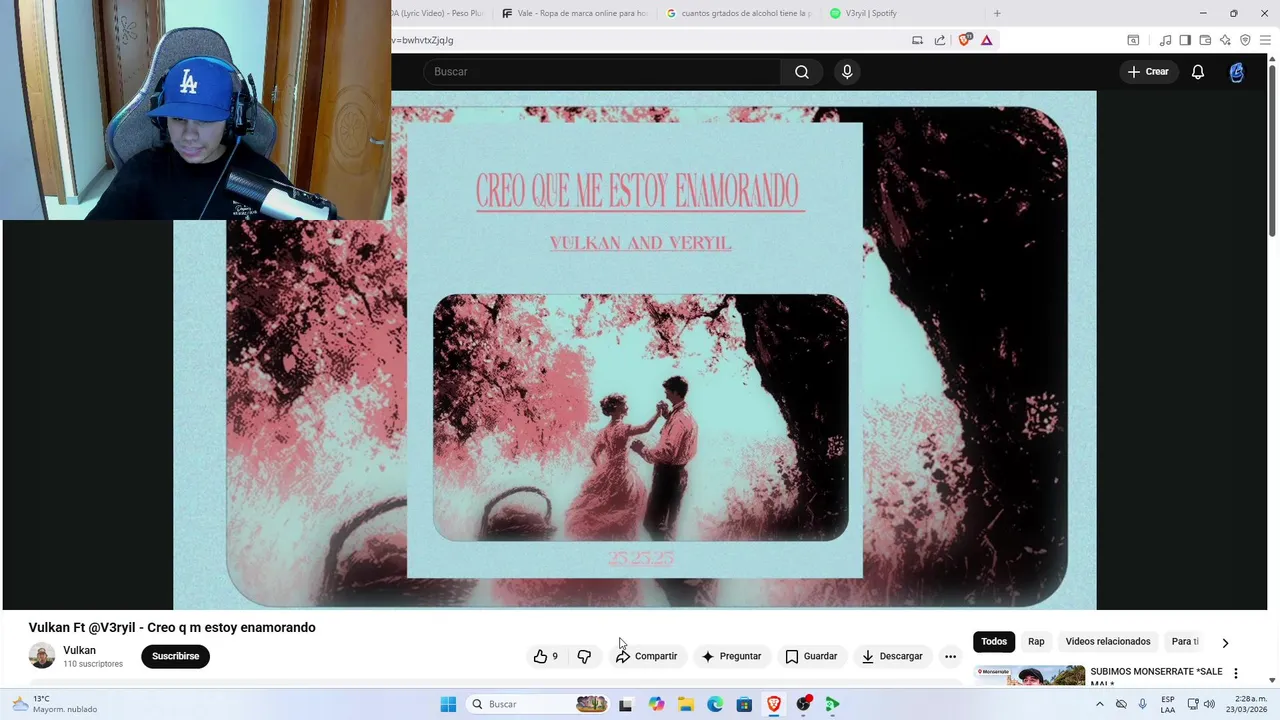Select the Todos filter chip

coord(994,642)
